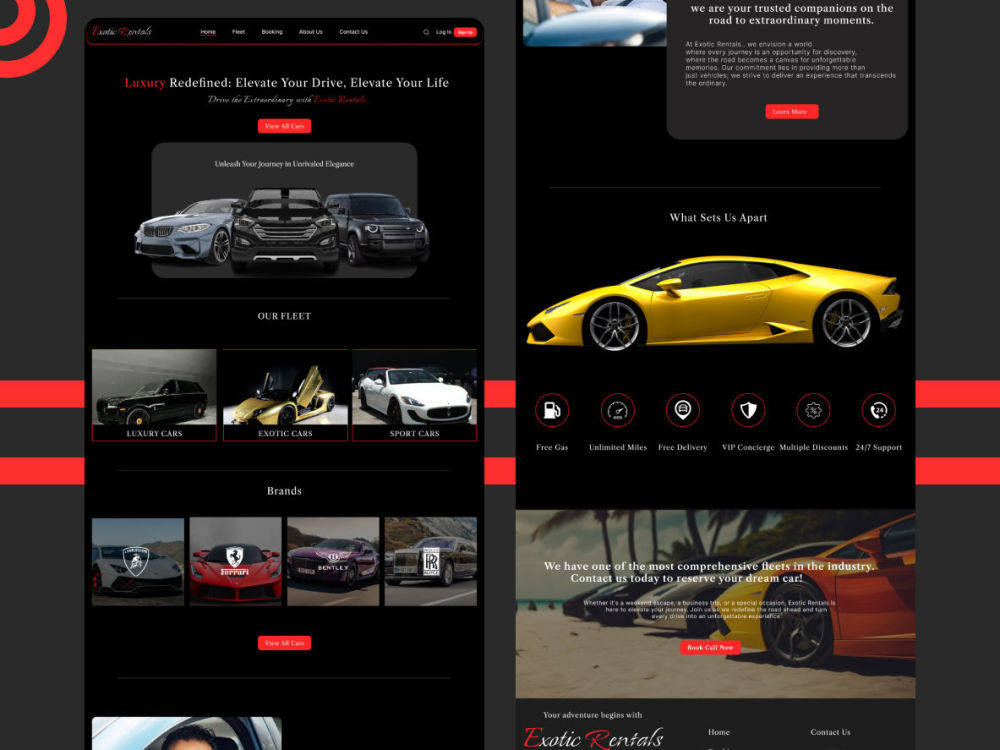Click the Brands heading
1000x750 pixels.
(x=284, y=491)
